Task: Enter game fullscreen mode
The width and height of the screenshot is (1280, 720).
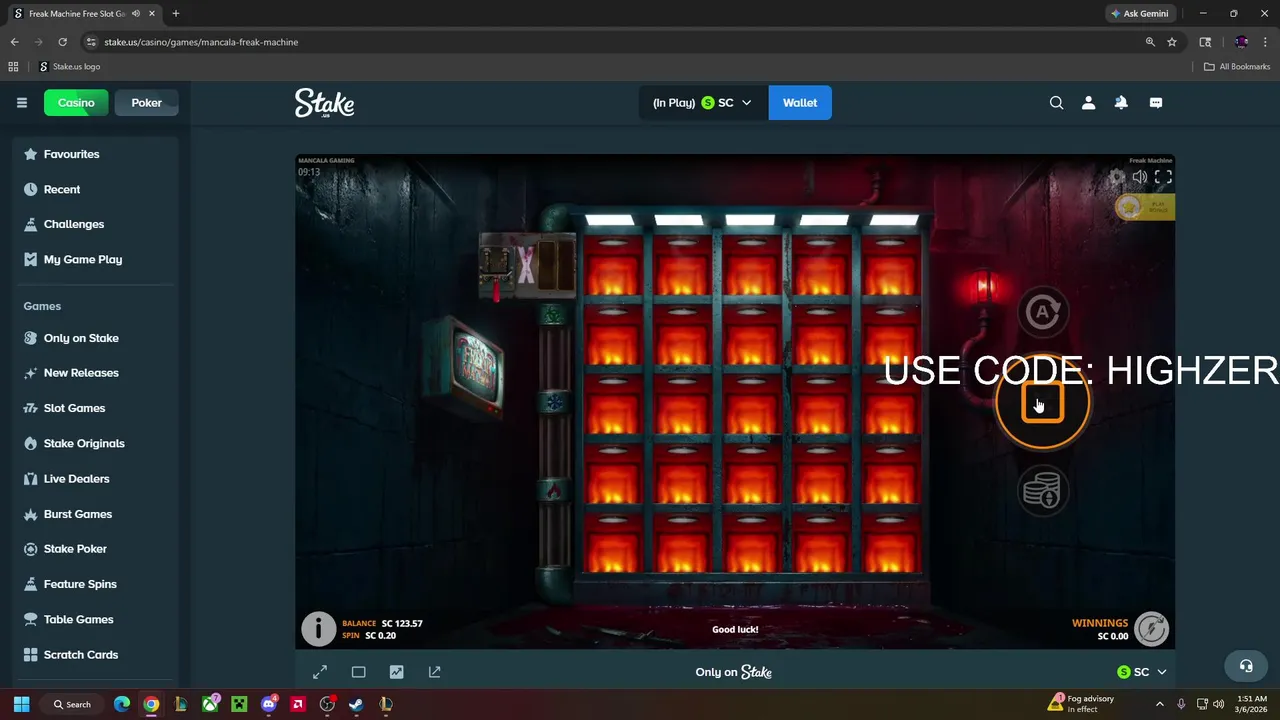Action: pos(1163,177)
